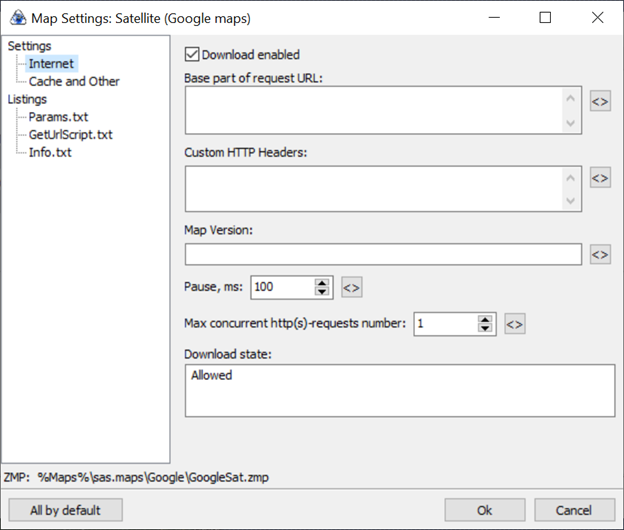Select Internet in the settings tree
The height and width of the screenshot is (530, 624).
[51, 64]
